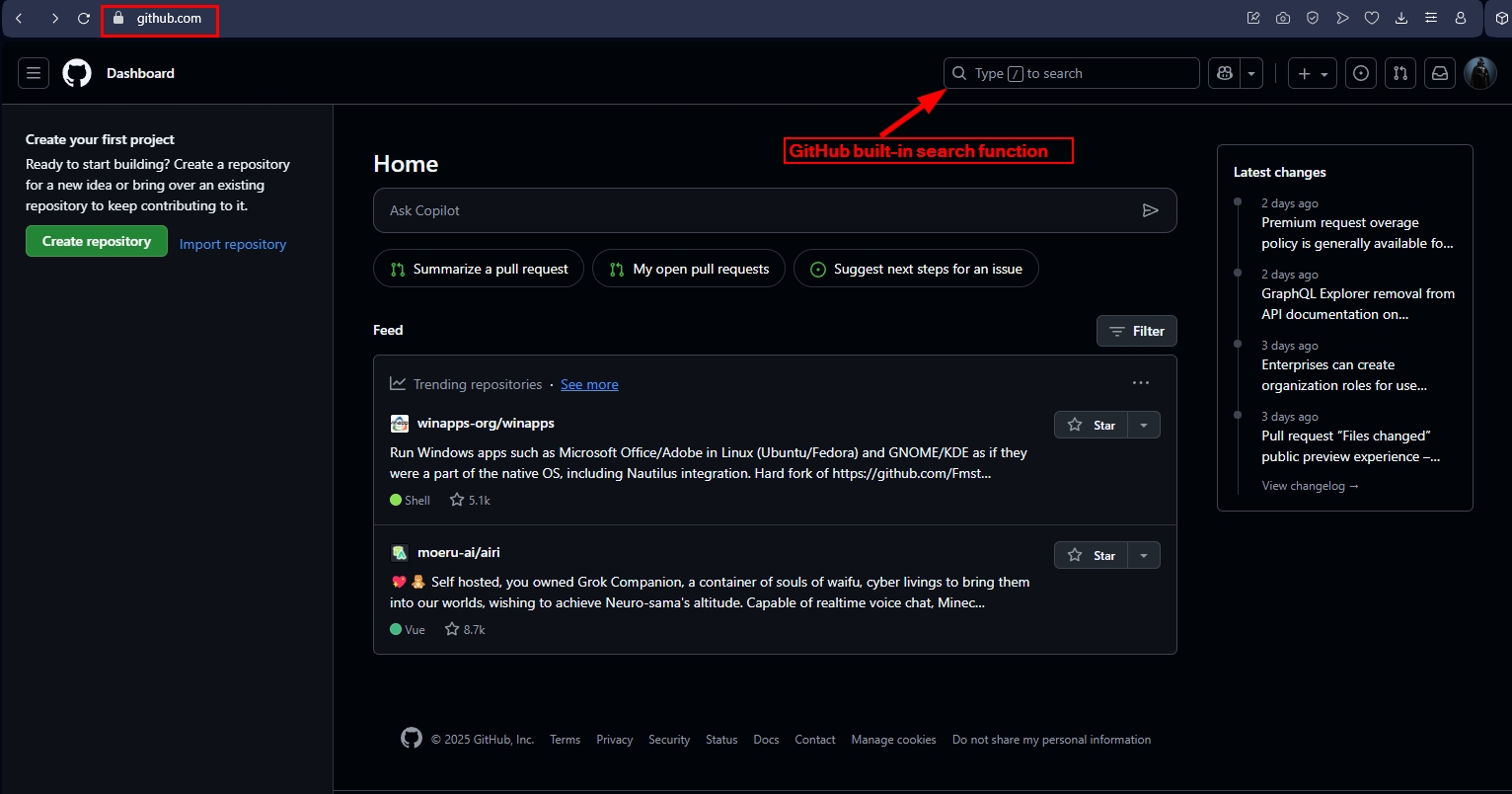
Task: Send the Ask Copilot prompt arrow
Action: [1150, 210]
